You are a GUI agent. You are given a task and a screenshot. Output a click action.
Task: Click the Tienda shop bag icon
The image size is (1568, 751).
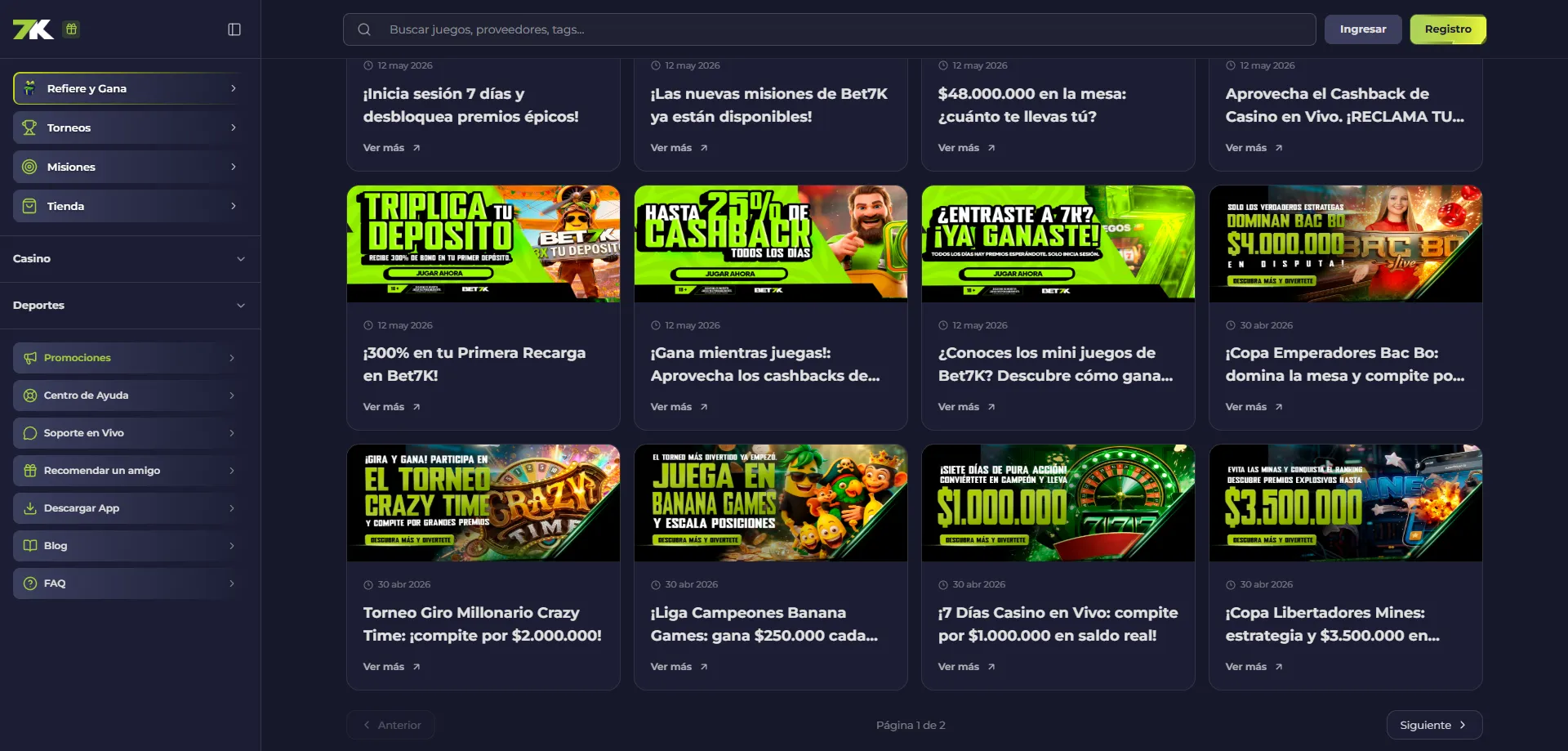coord(29,206)
